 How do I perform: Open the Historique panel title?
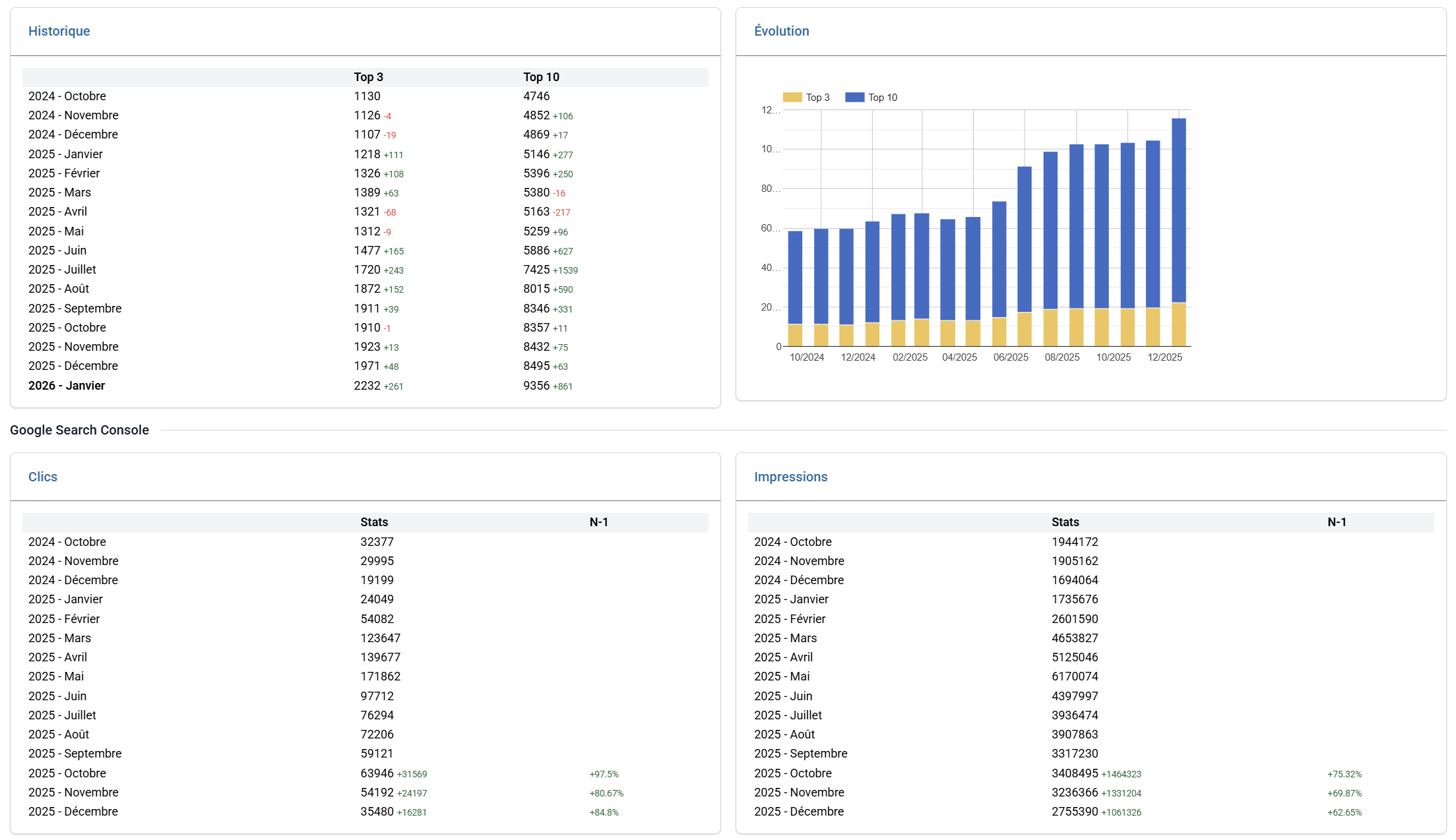(59, 31)
